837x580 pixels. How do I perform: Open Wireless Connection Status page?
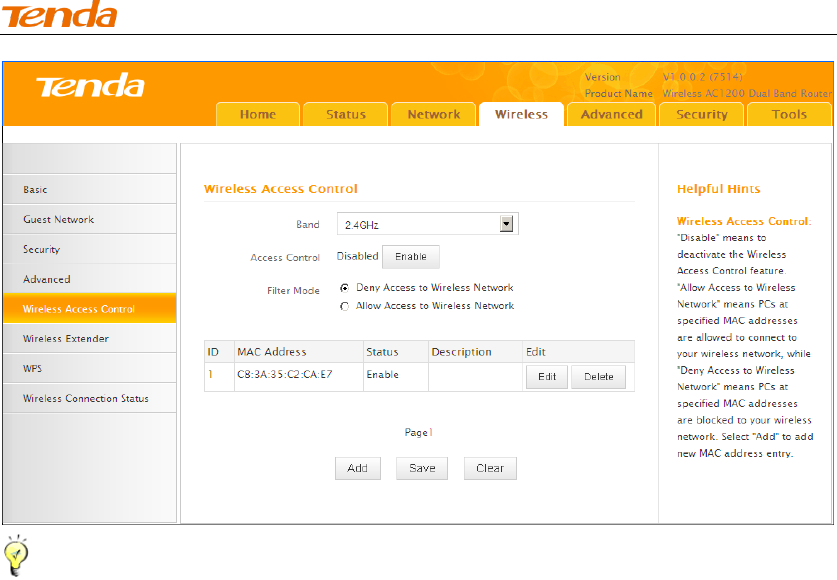[90, 398]
